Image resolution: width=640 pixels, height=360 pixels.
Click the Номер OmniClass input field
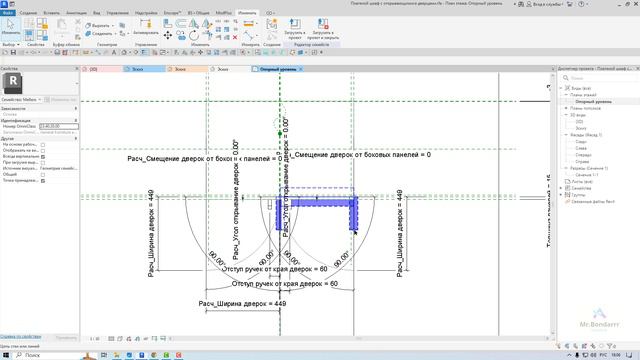(59, 127)
